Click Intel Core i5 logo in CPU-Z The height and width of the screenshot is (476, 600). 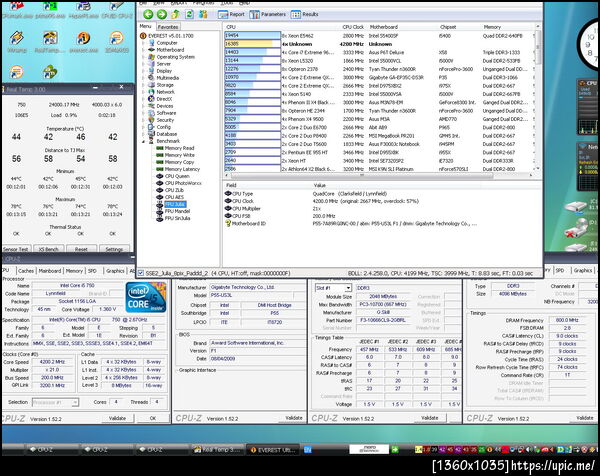pyautogui.click(x=146, y=297)
